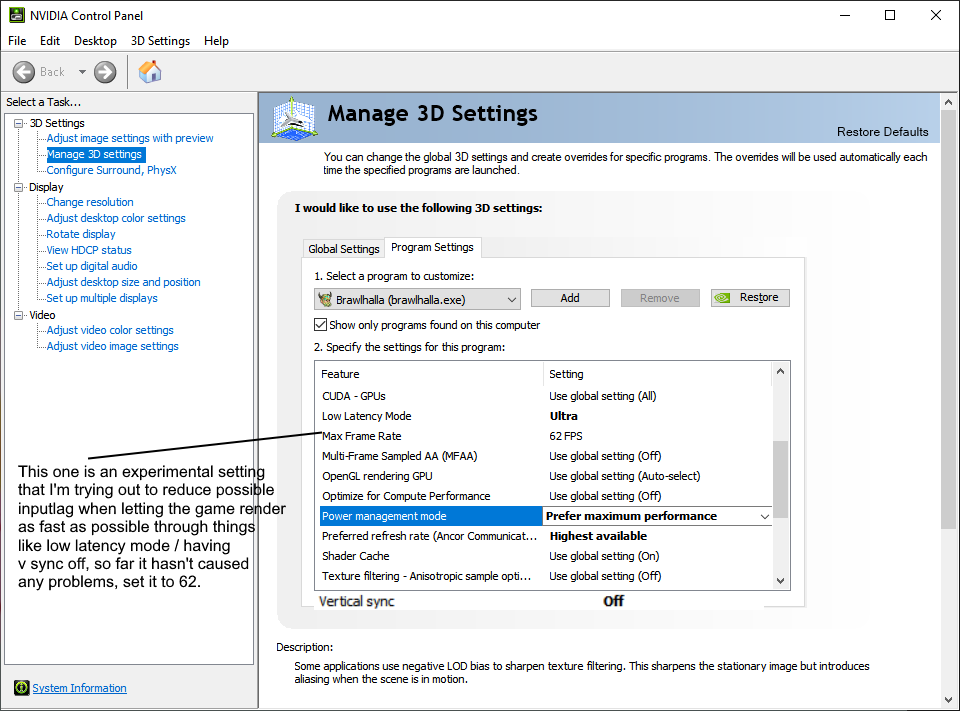This screenshot has width=960, height=711.
Task: Select the CUDA - GPUs feature row
Action: (546, 396)
